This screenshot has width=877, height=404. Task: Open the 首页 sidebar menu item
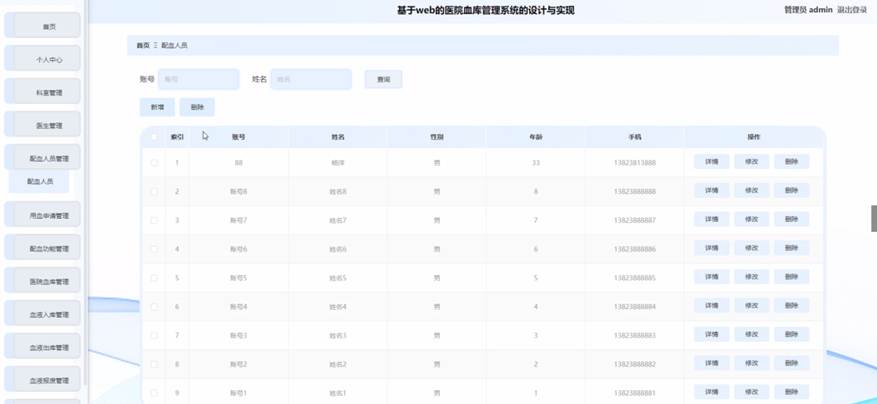43,25
